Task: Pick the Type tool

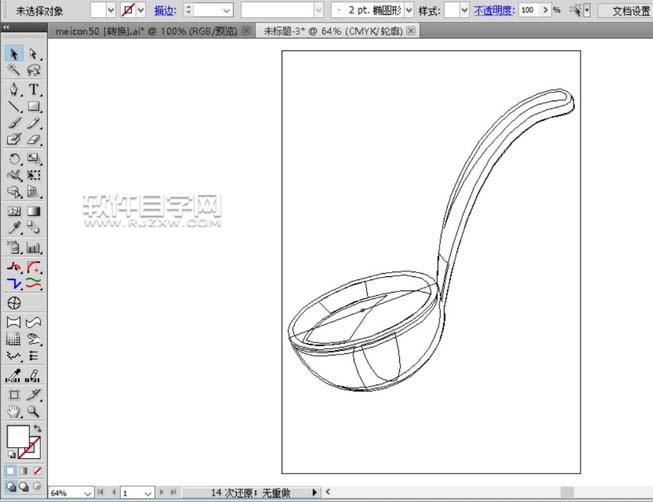Action: click(34, 89)
